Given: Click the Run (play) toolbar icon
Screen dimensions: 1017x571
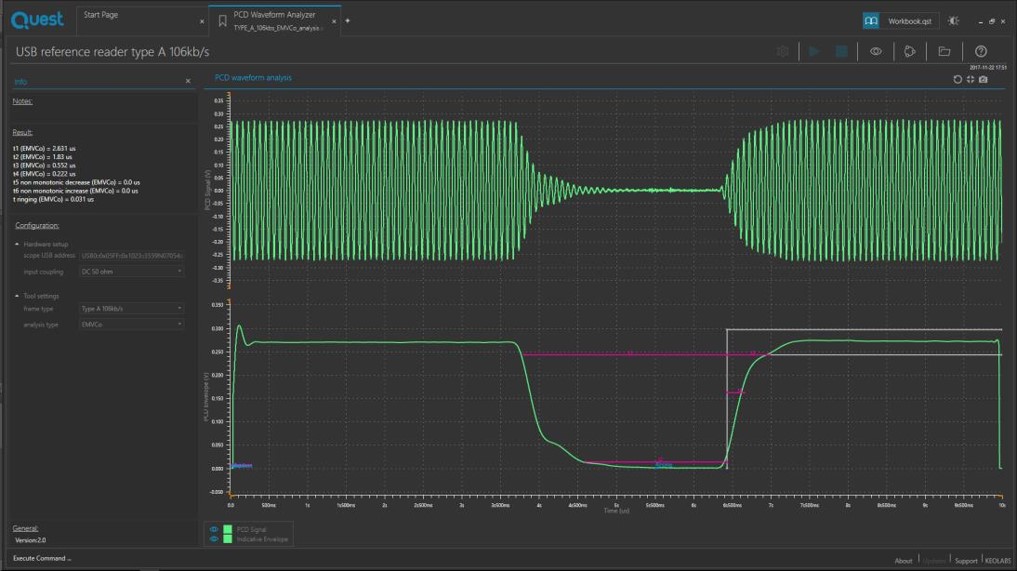Looking at the screenshot, I should [x=814, y=51].
